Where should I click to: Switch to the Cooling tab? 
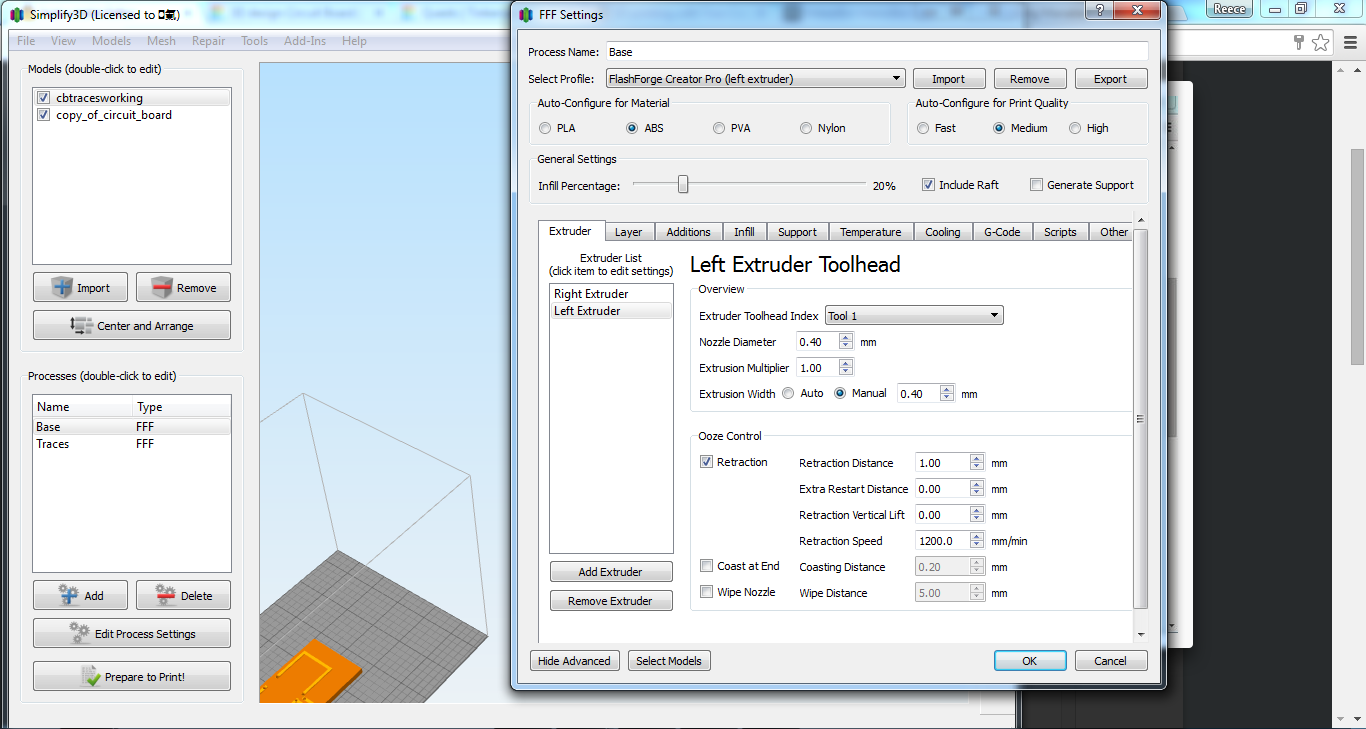943,232
